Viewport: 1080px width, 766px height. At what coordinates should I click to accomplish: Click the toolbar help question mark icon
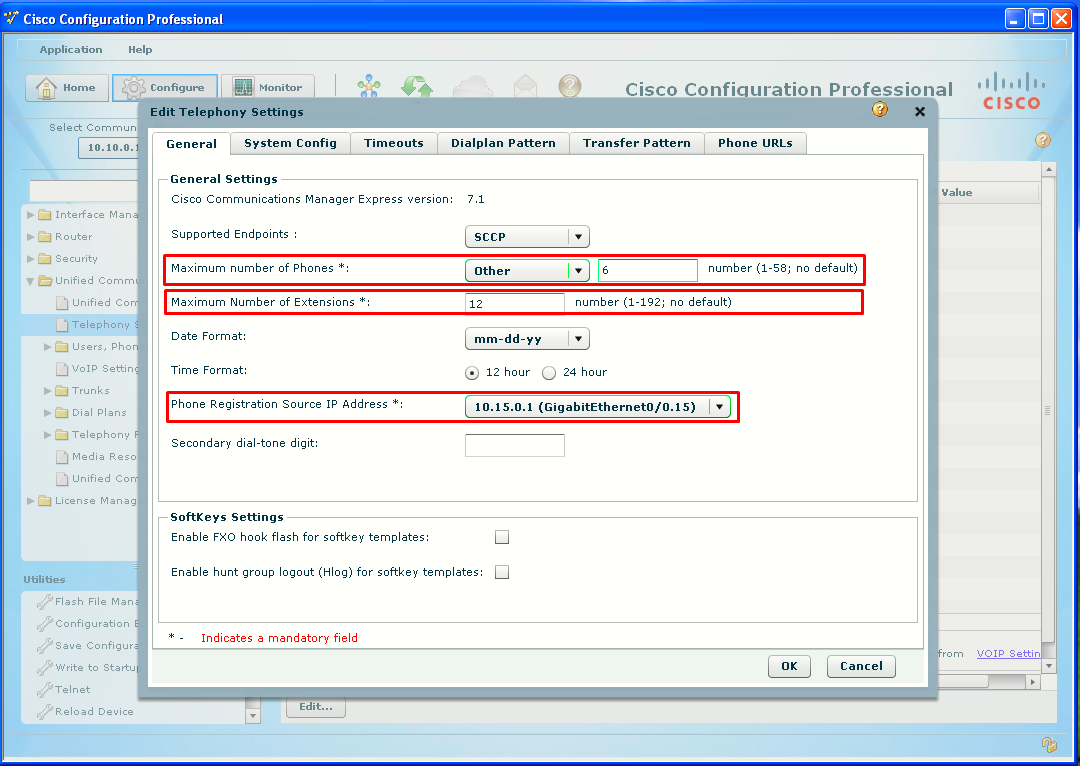[570, 86]
